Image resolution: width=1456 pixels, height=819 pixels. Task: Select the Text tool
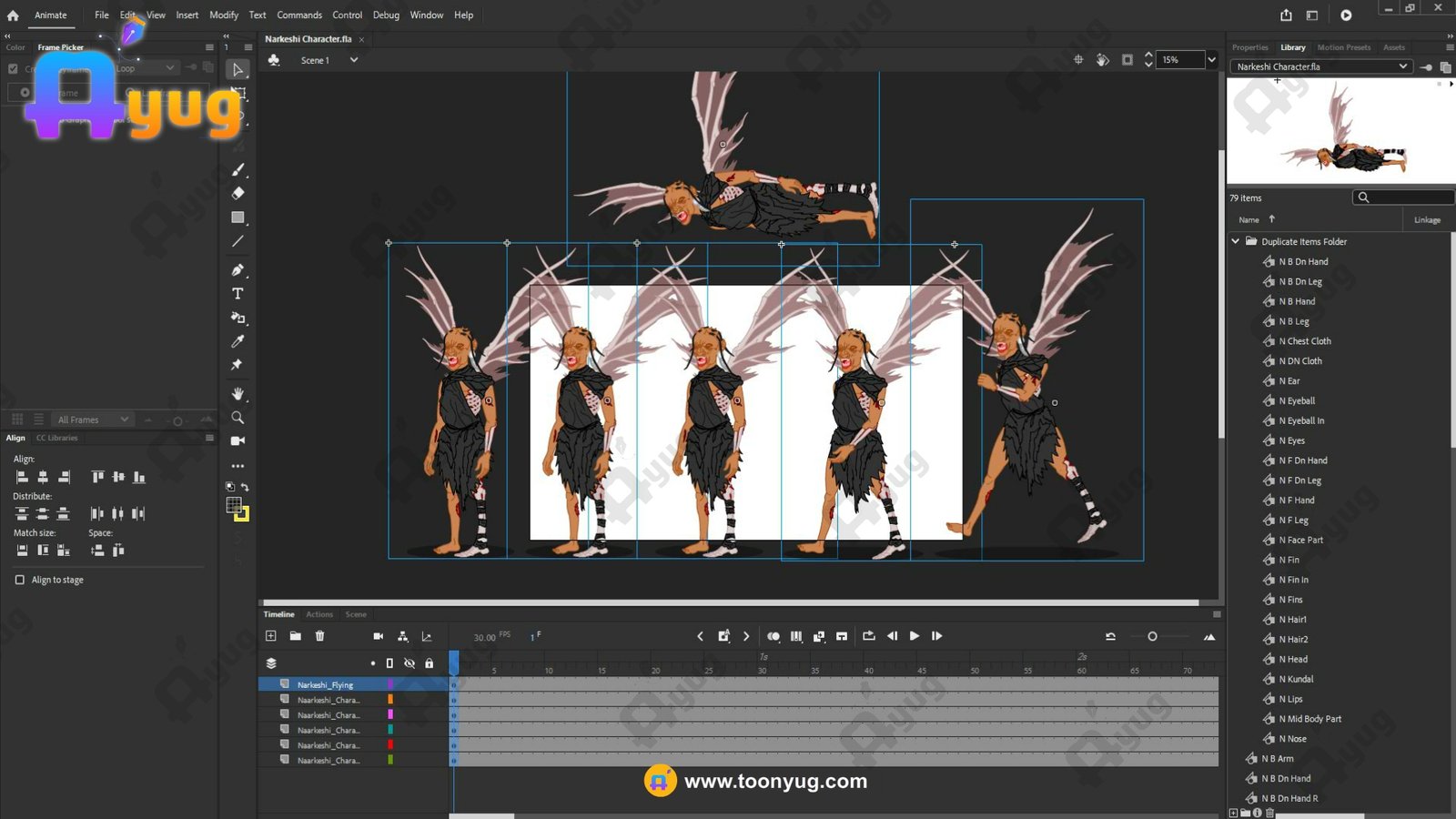pos(238,293)
